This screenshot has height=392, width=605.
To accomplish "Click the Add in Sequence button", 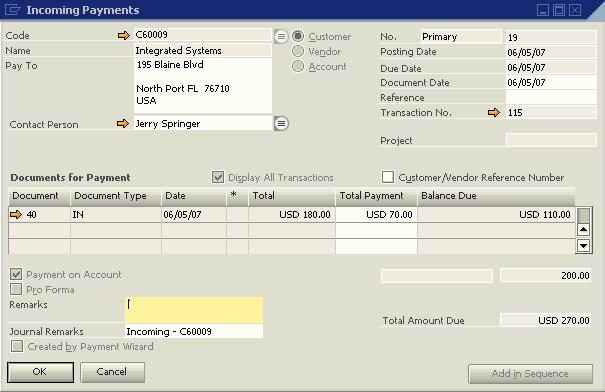I will pyautogui.click(x=530, y=373).
